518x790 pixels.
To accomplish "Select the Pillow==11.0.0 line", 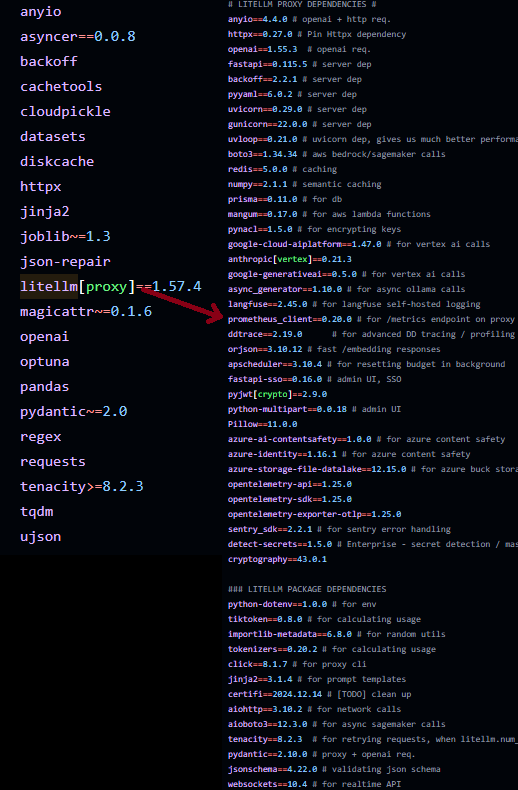I will click(262, 424).
